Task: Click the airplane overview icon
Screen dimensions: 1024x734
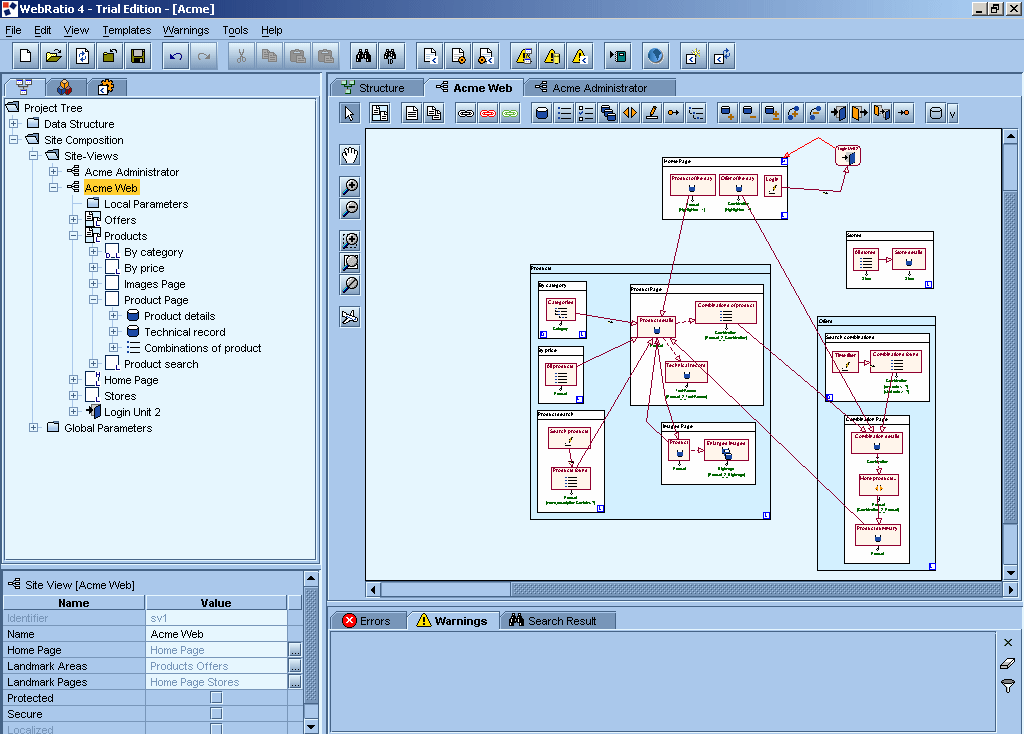Action: [351, 317]
